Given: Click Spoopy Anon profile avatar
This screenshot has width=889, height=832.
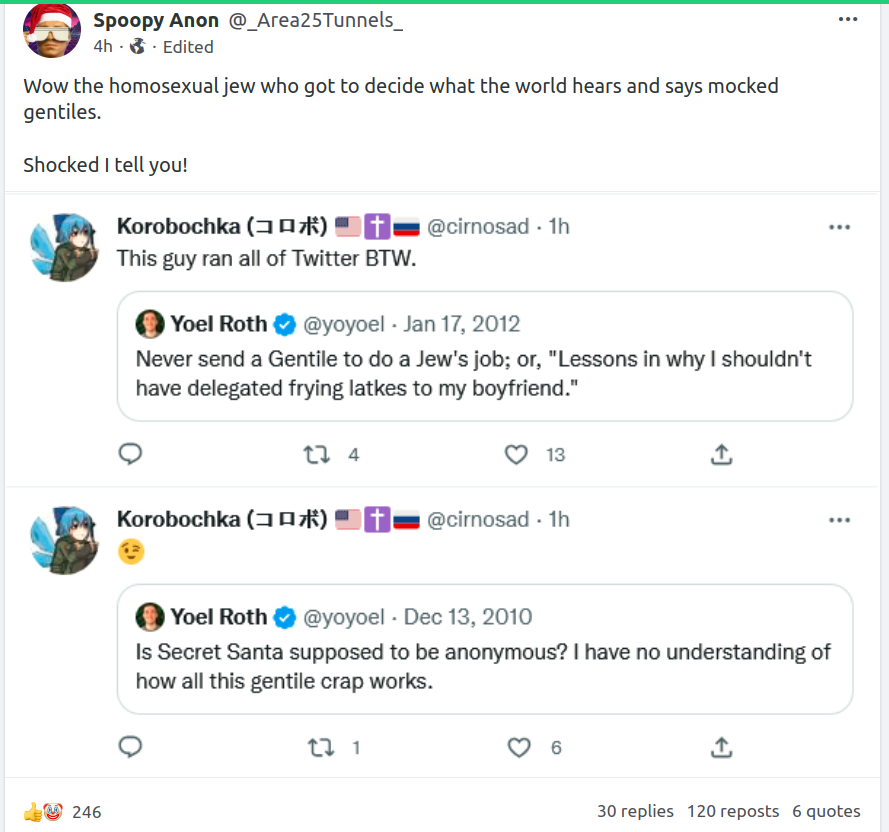Looking at the screenshot, I should tap(51, 30).
